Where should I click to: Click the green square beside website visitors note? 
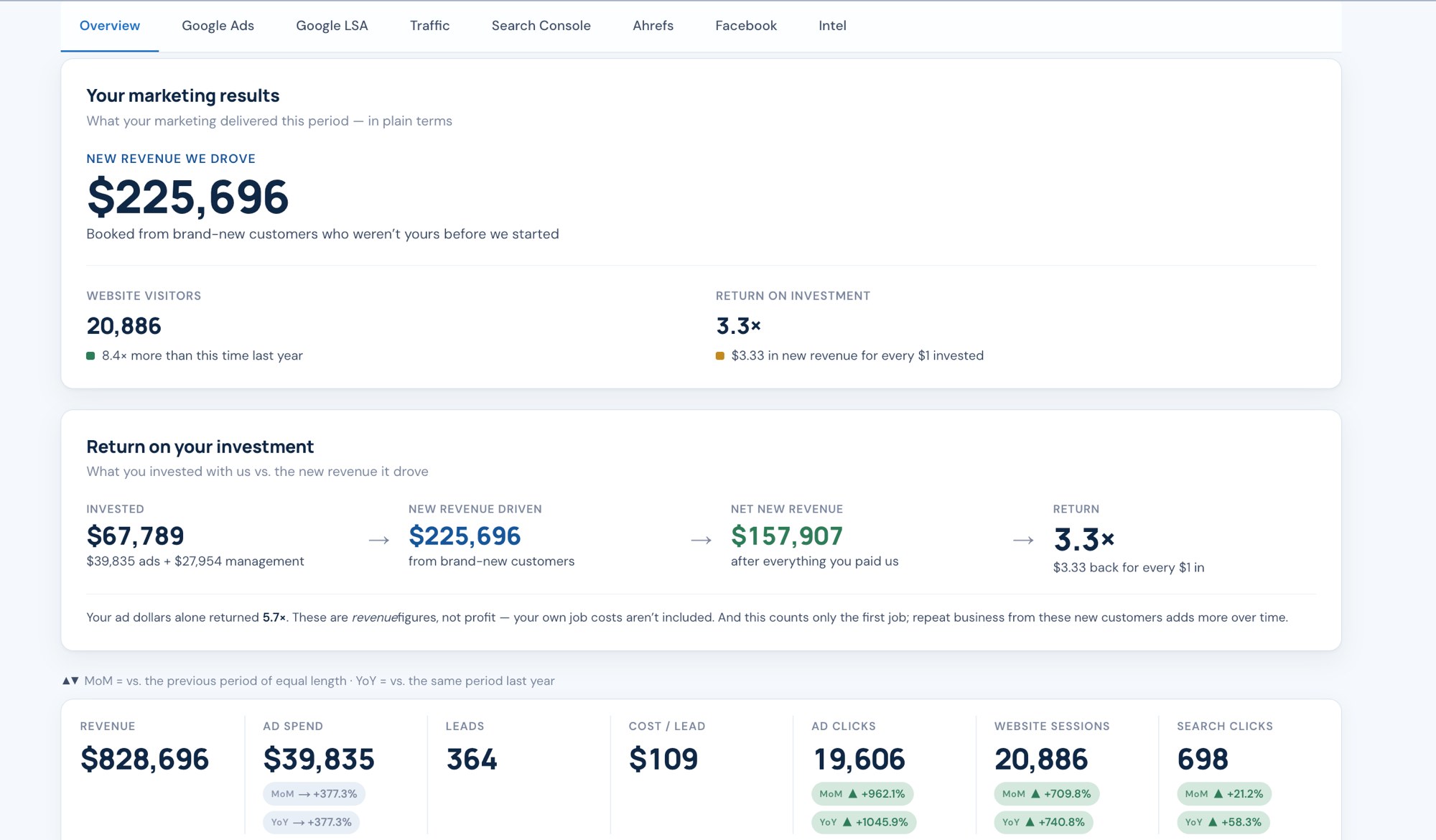pos(90,355)
